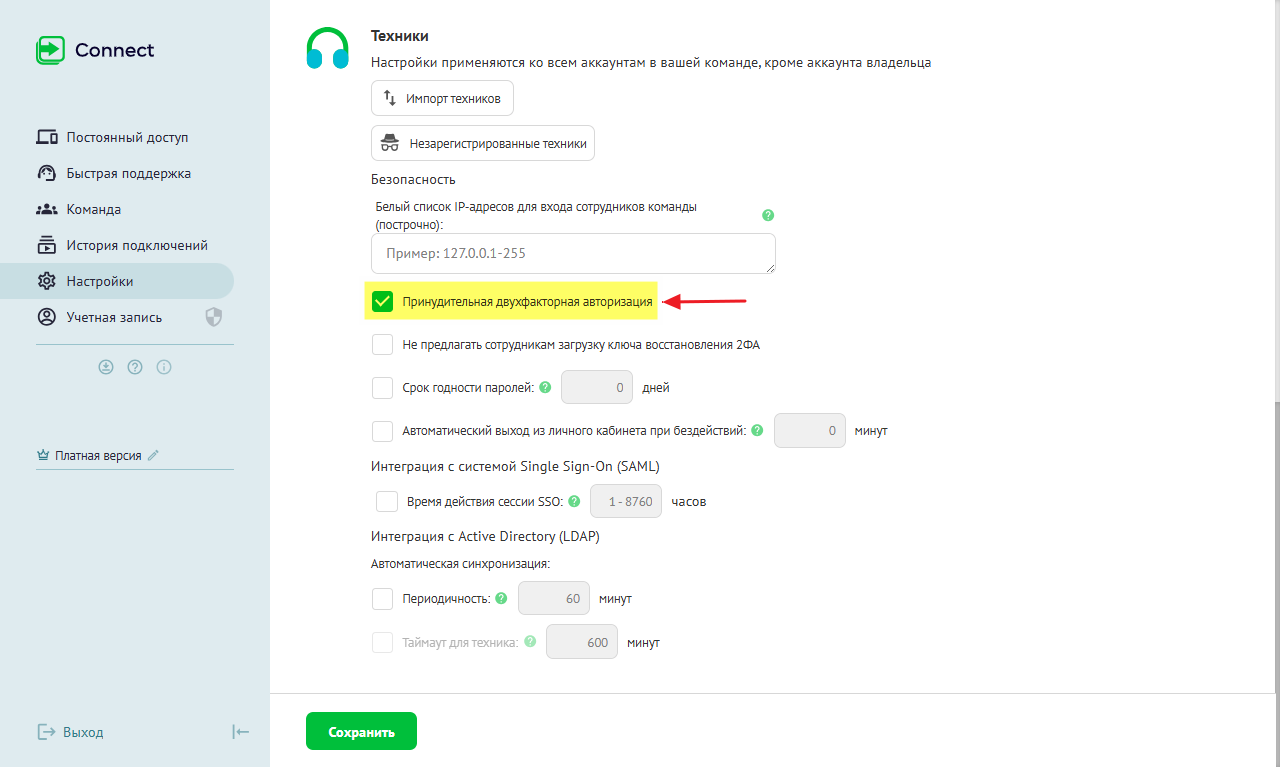Enable the Срок годности паролей checkbox
This screenshot has height=767, width=1280.
[x=382, y=387]
